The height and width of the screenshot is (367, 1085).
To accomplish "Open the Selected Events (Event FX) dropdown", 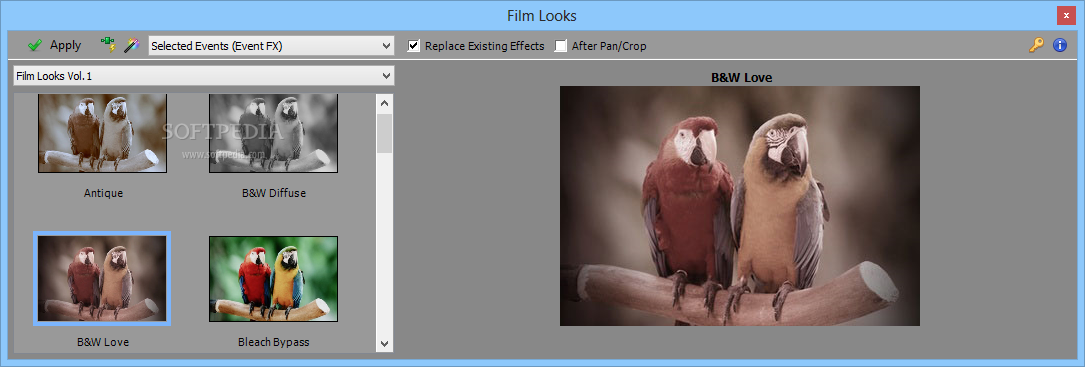I will click(271, 46).
